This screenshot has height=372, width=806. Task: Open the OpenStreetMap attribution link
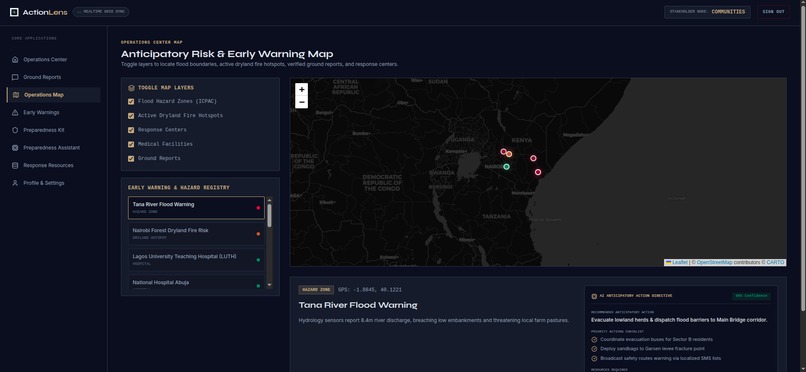coord(715,263)
